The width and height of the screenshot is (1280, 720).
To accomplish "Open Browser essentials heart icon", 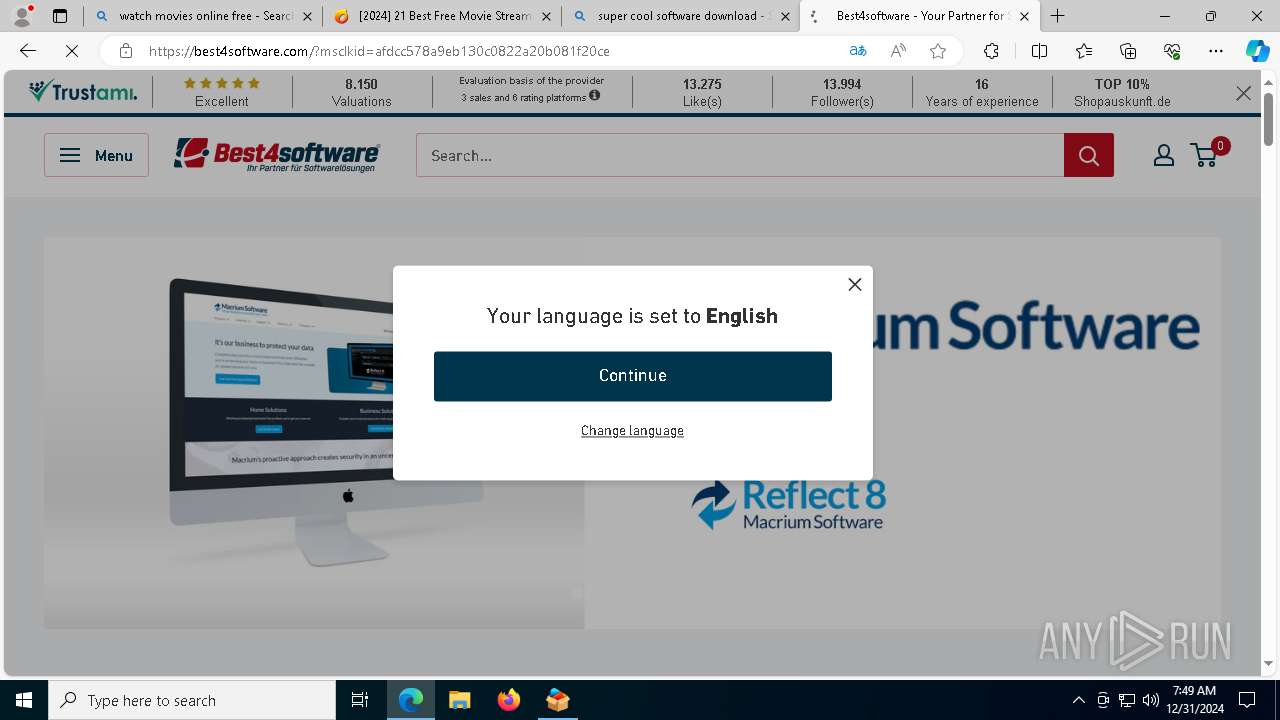I will click(1172, 51).
